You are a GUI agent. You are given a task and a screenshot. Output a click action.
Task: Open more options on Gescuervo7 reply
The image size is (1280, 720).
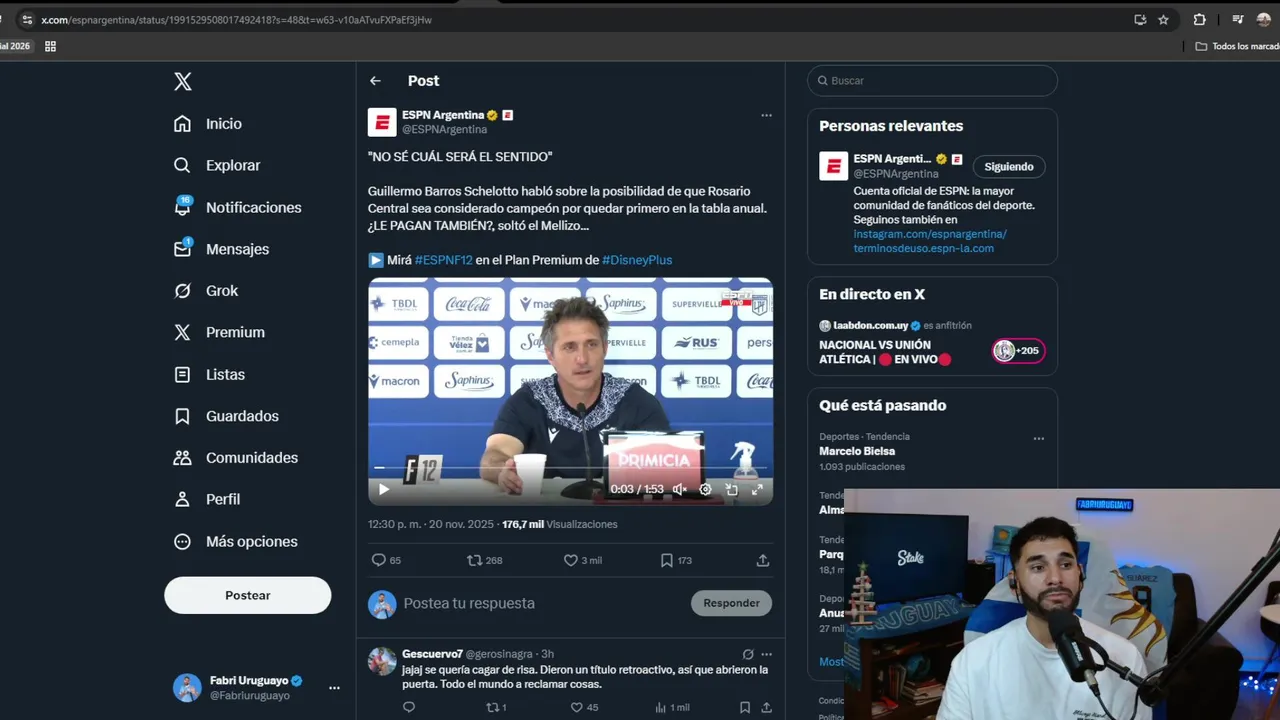coord(766,654)
